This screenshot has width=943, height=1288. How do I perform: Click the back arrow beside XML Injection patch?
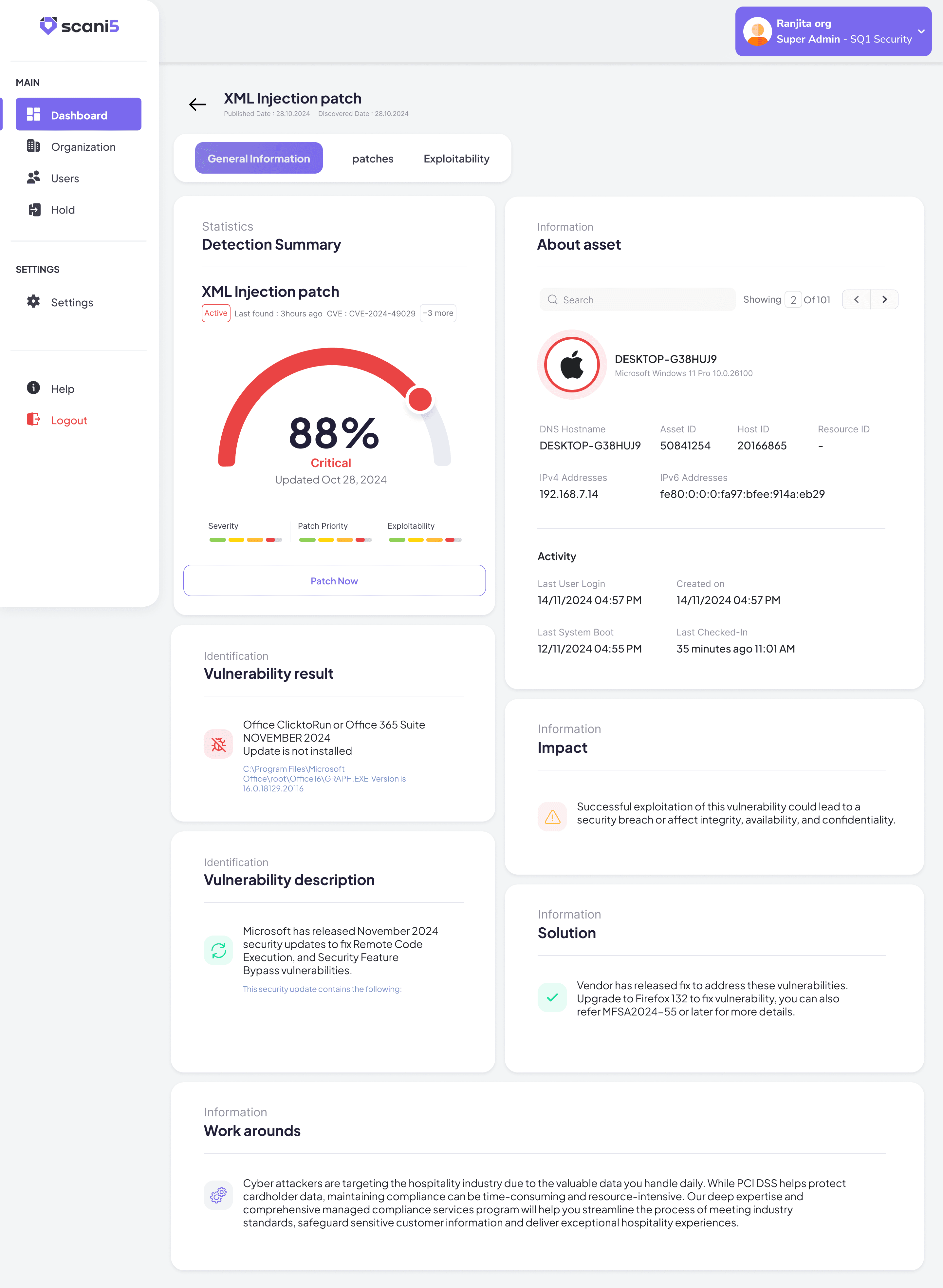click(197, 104)
